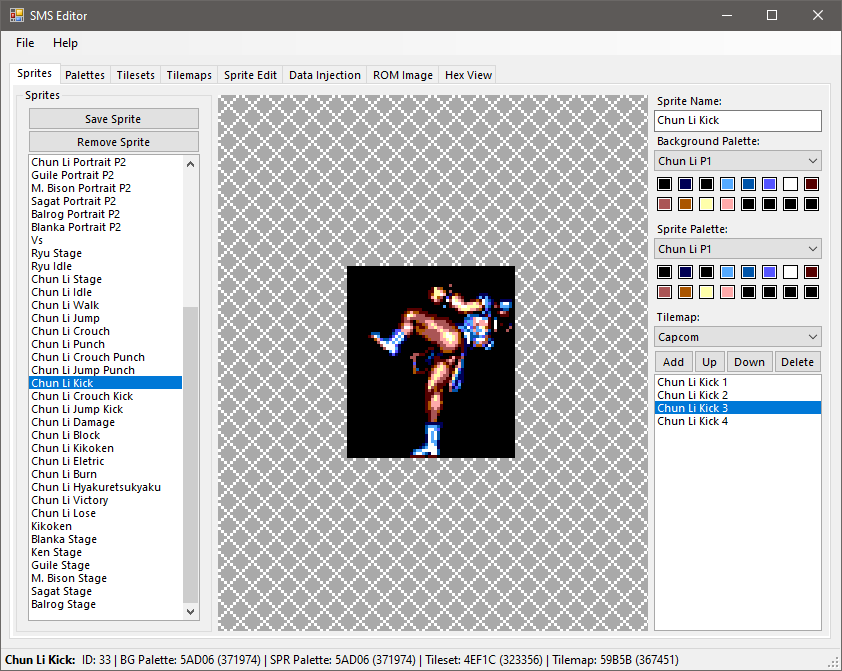Pick the purple Sprite Palette swatch
The image size is (842, 671).
click(x=770, y=272)
